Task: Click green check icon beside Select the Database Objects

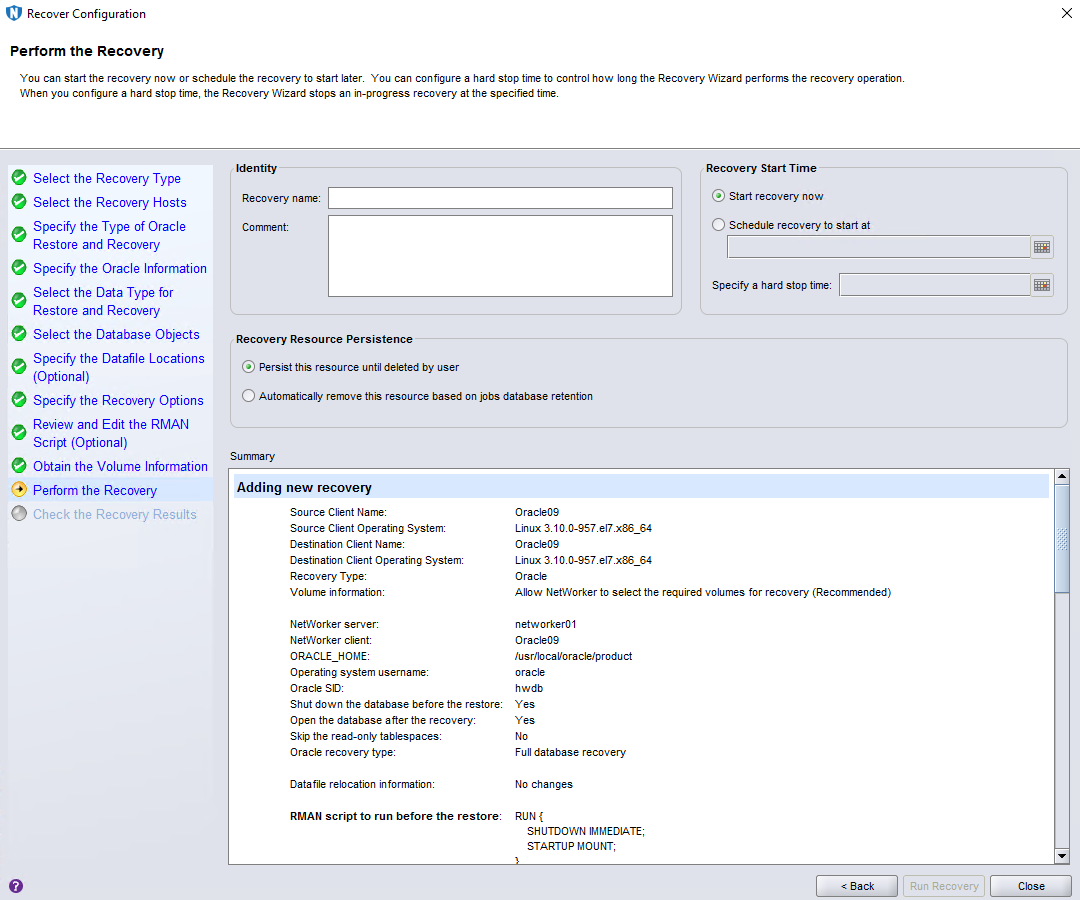Action: click(x=19, y=334)
